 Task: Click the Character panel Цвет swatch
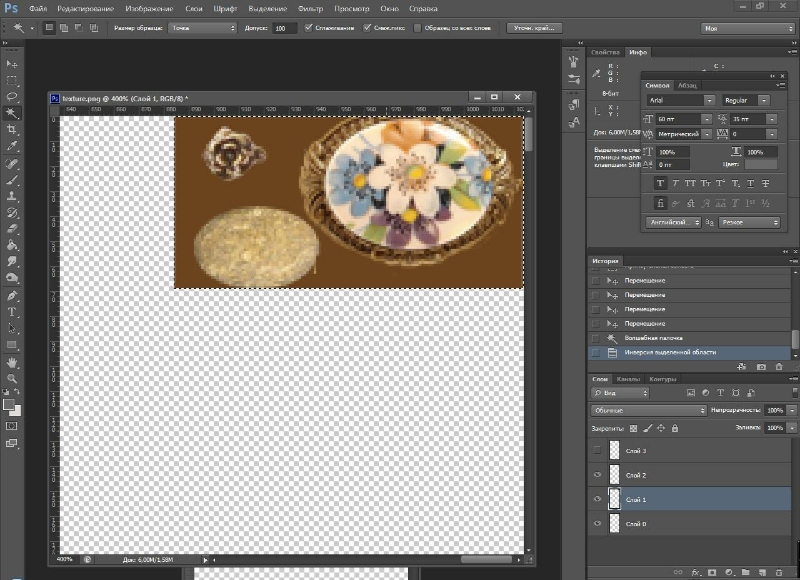(x=760, y=164)
